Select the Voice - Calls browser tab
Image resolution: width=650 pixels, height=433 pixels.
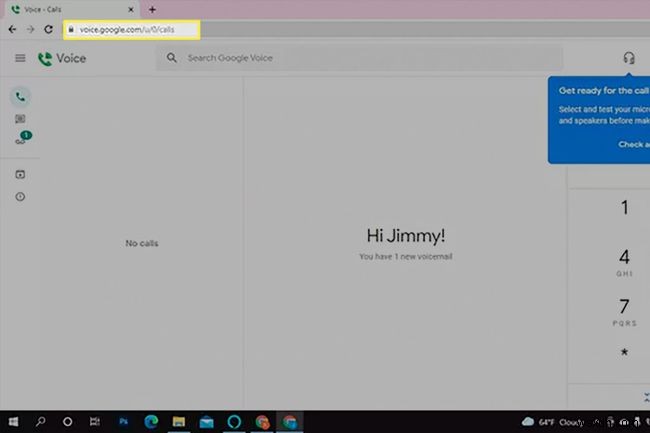(71, 9)
